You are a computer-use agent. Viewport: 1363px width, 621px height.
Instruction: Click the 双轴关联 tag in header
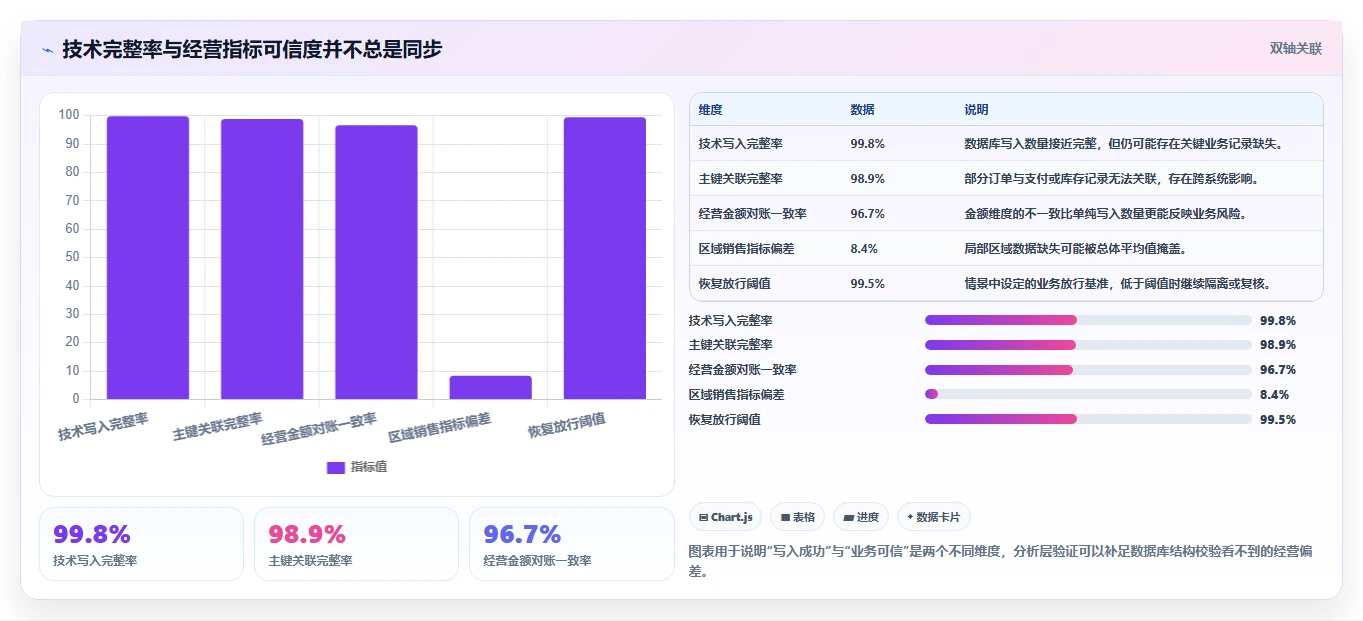[x=1296, y=49]
